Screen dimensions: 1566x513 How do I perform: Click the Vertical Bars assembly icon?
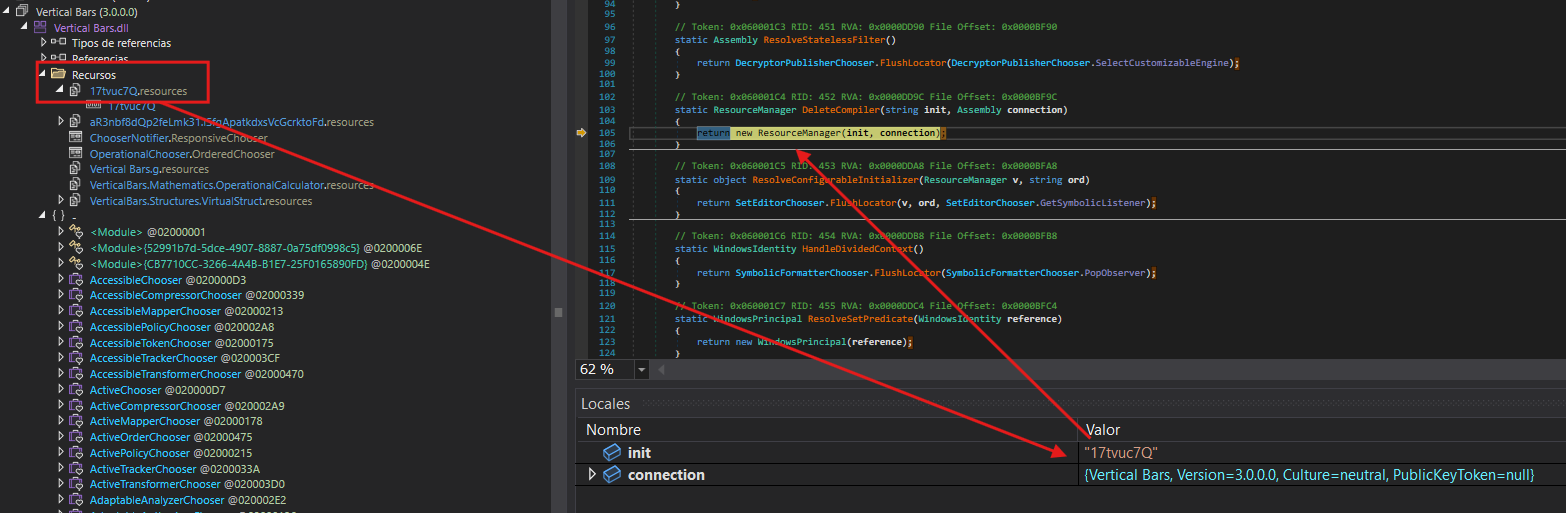(x=22, y=11)
